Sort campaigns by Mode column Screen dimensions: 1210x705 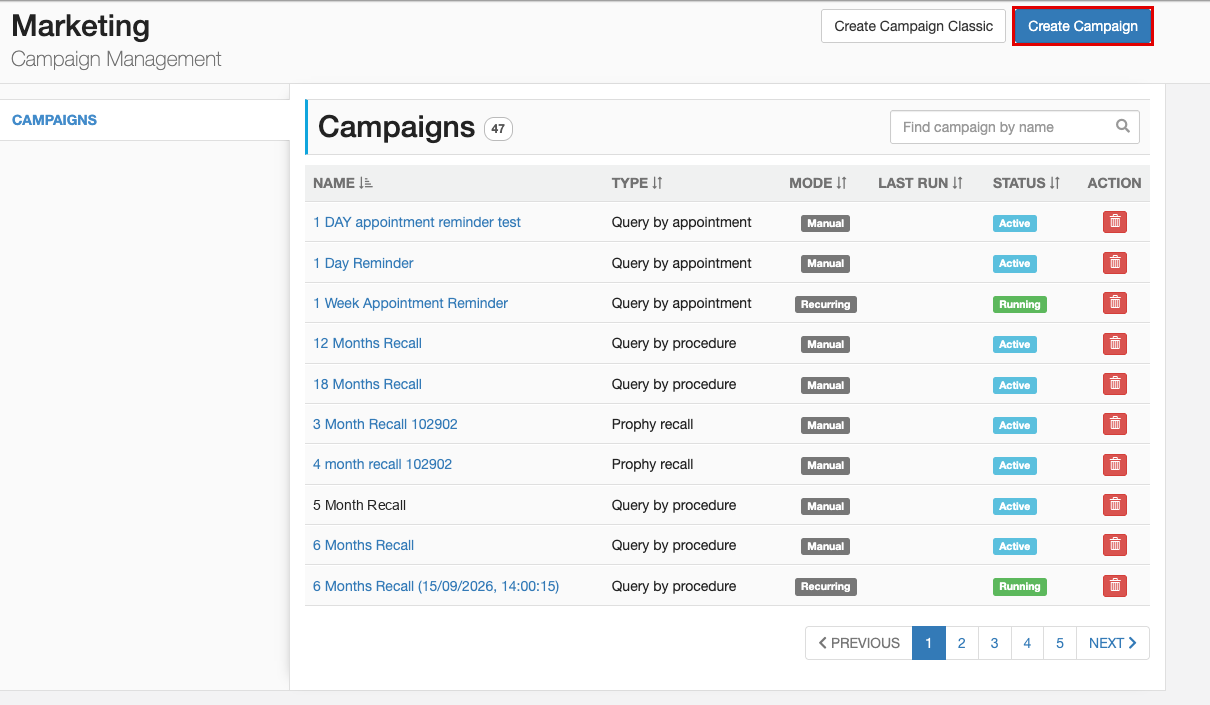pyautogui.click(x=818, y=183)
